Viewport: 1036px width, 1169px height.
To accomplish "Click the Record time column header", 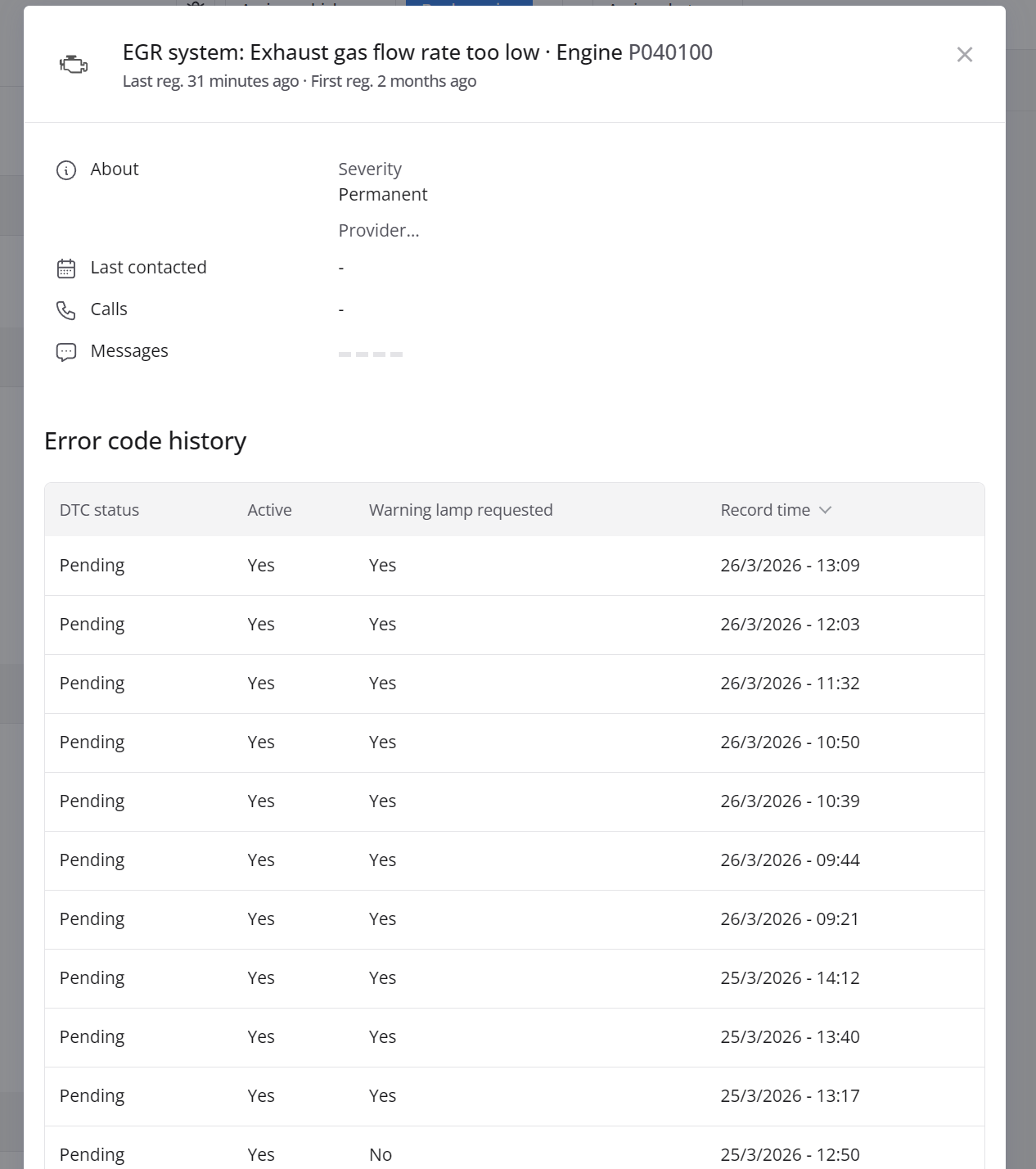I will click(x=764, y=510).
